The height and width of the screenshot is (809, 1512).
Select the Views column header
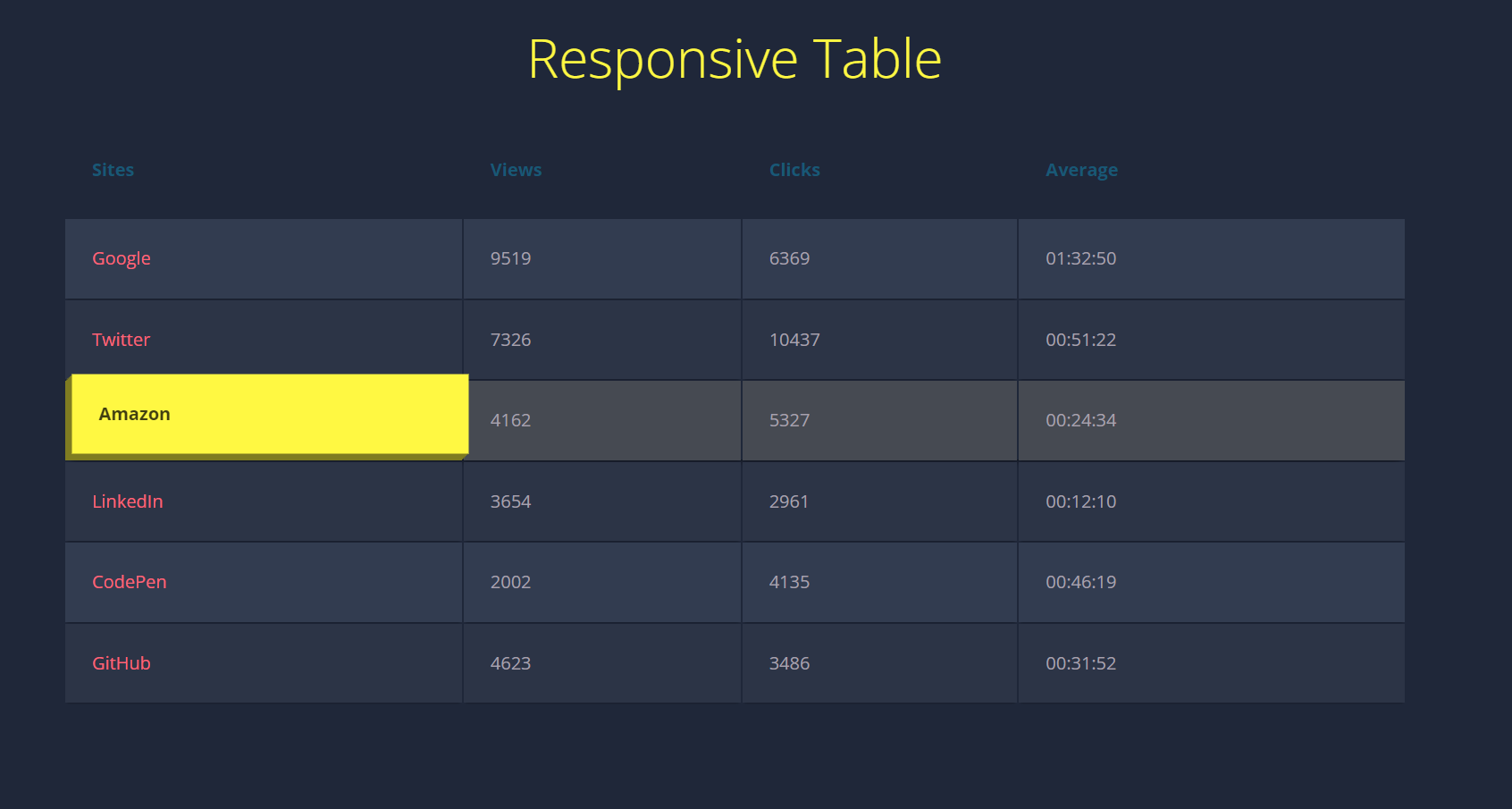(x=516, y=170)
